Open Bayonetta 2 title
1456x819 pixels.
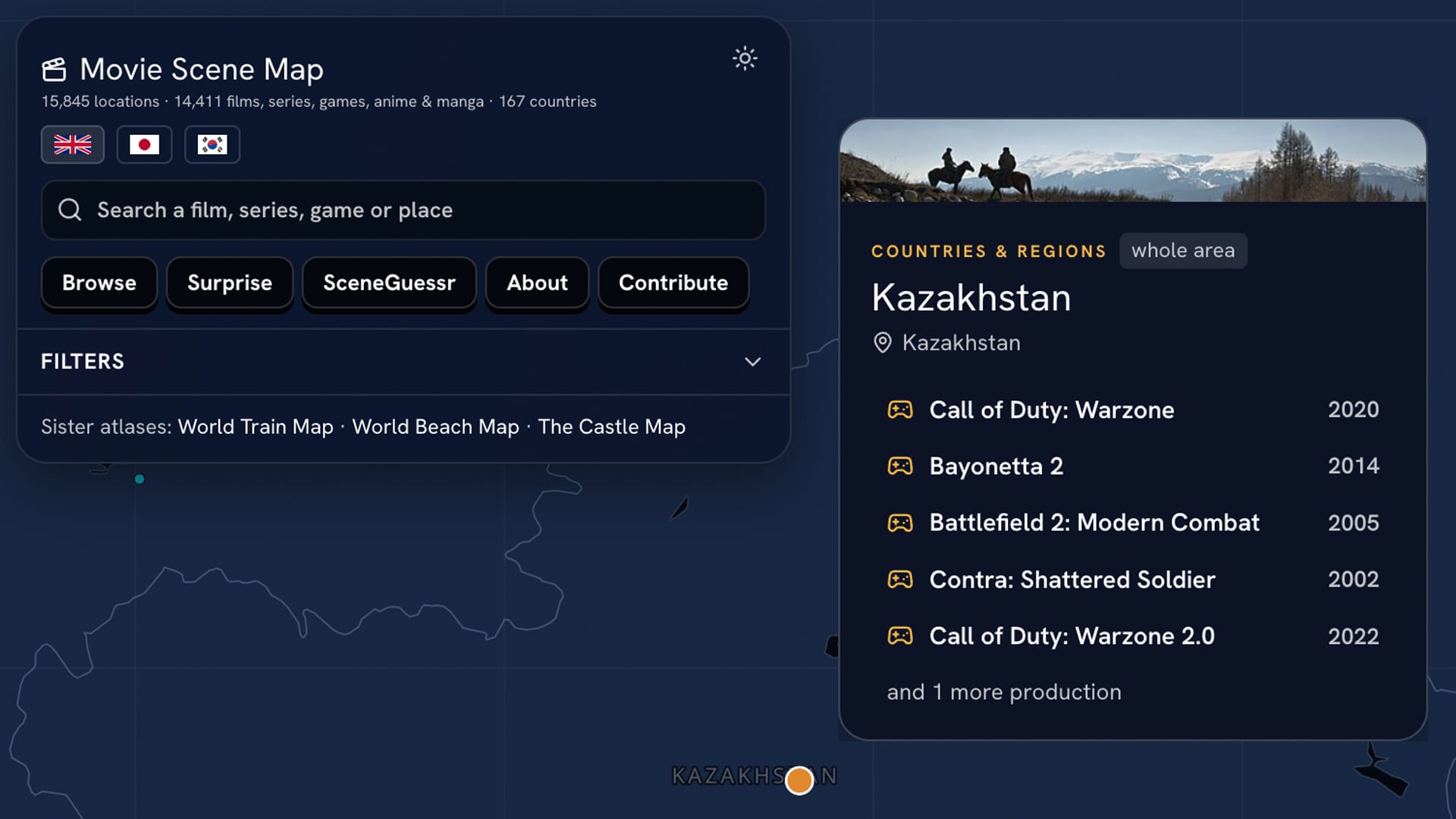pyautogui.click(x=996, y=466)
